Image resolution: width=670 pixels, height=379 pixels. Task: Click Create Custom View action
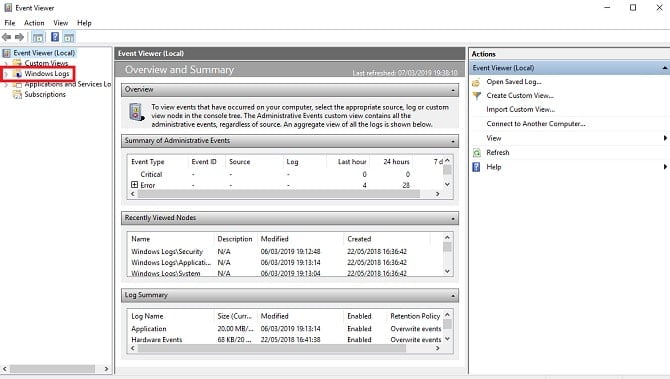520,96
